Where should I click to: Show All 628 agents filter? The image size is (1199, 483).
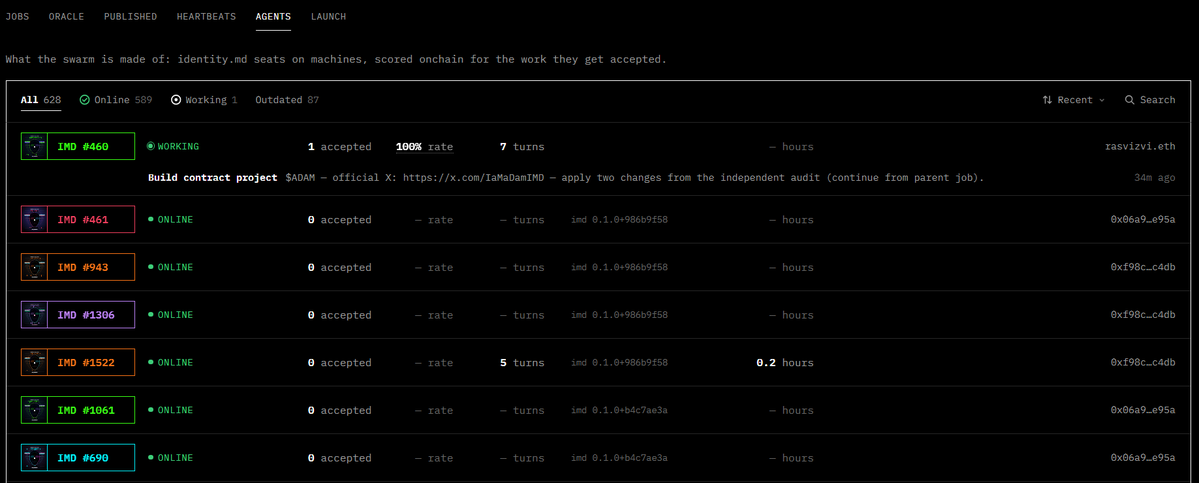(41, 99)
